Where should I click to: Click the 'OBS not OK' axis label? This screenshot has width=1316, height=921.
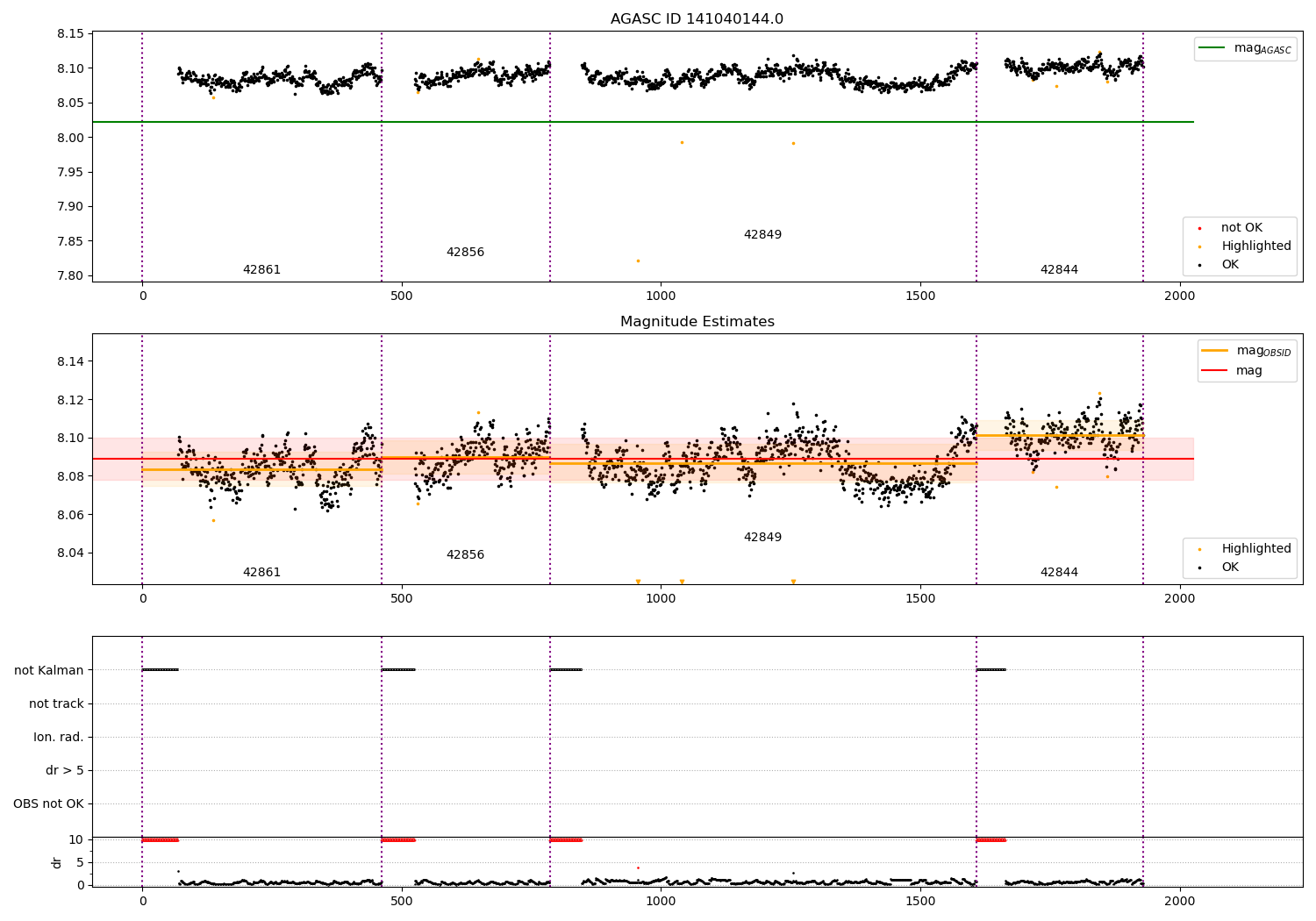pos(48,804)
